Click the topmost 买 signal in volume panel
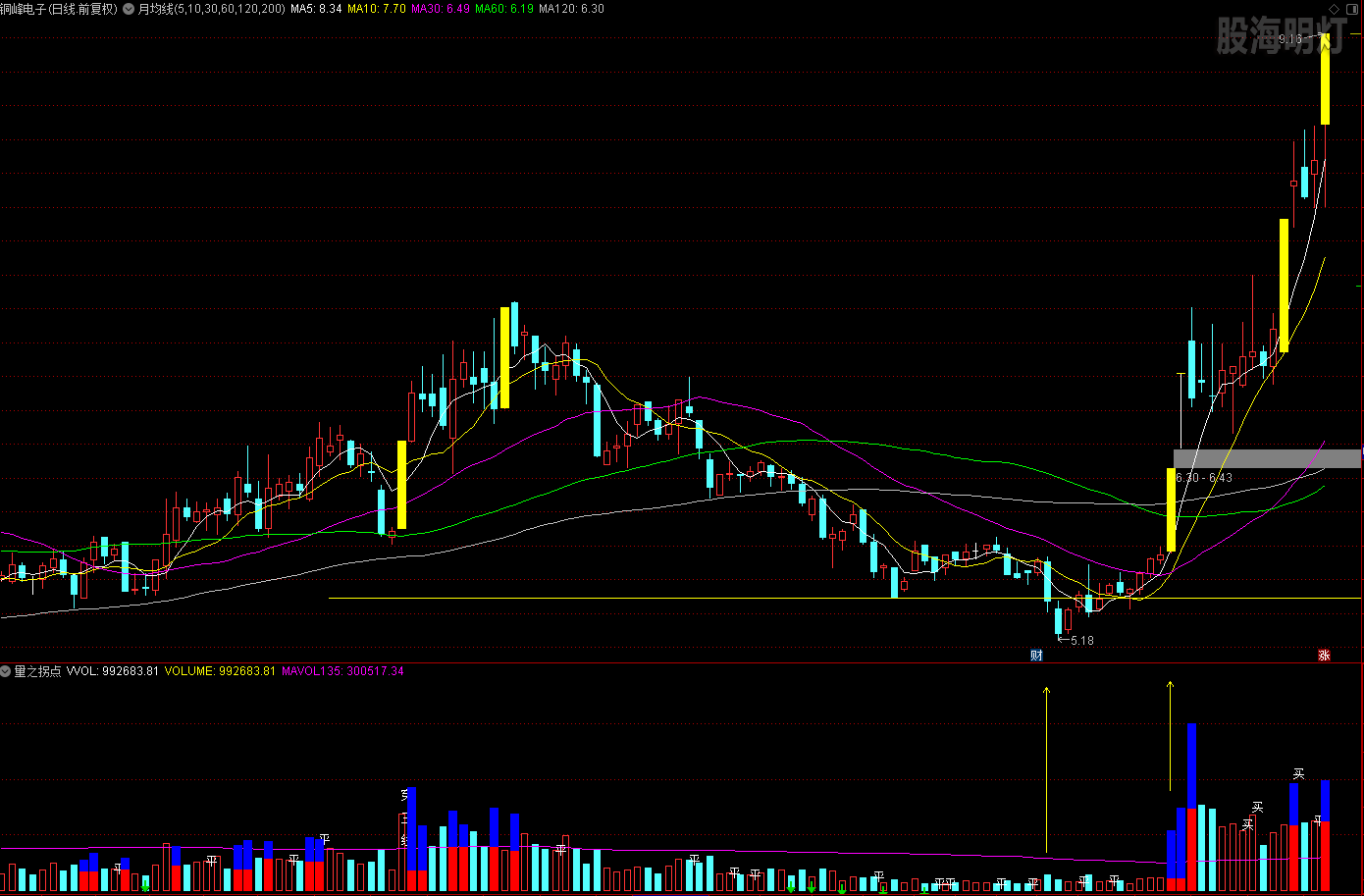 click(x=1298, y=774)
